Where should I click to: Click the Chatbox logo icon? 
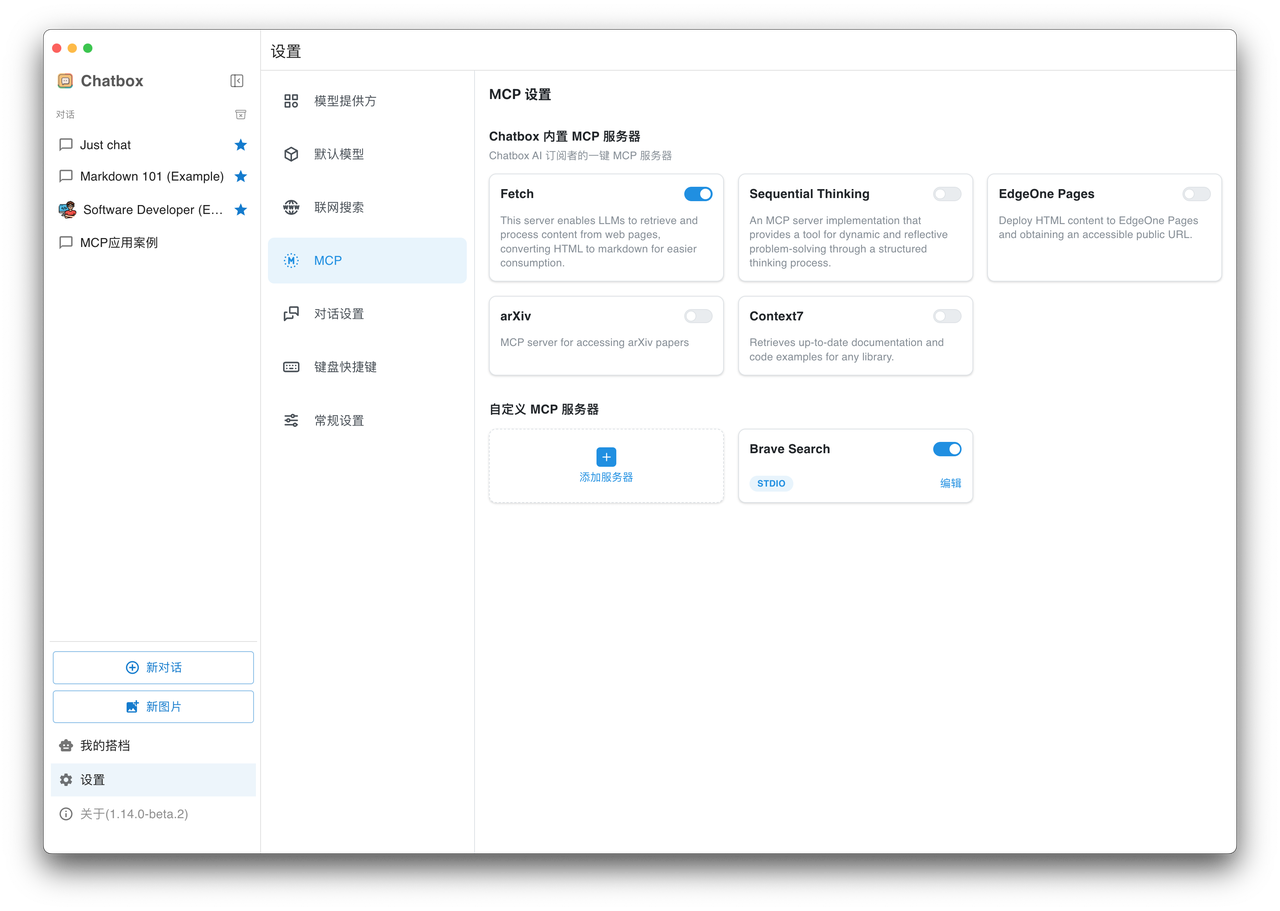pyautogui.click(x=65, y=81)
